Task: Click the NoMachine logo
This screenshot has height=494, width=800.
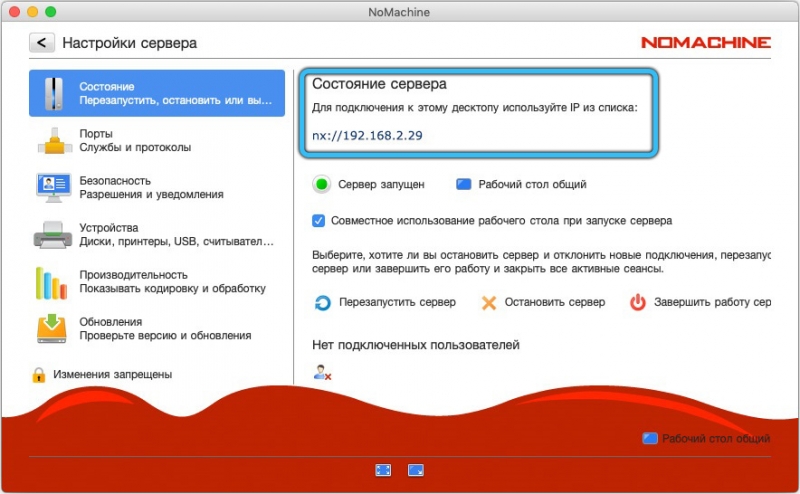Action: pos(706,43)
